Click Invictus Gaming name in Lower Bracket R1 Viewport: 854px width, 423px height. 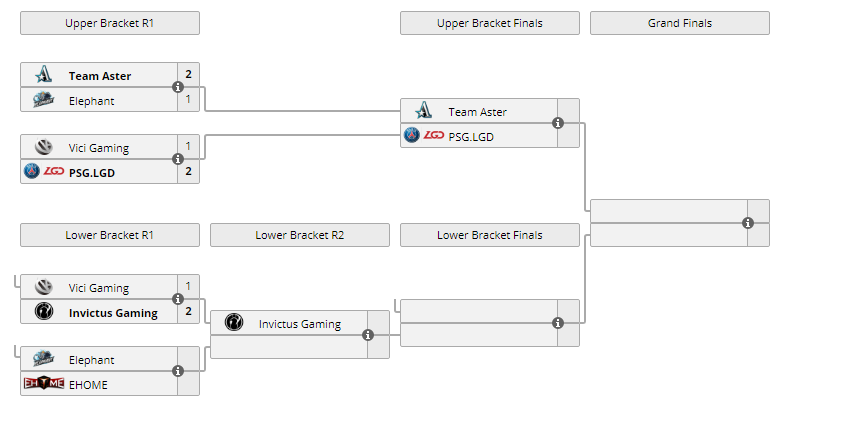[113, 312]
